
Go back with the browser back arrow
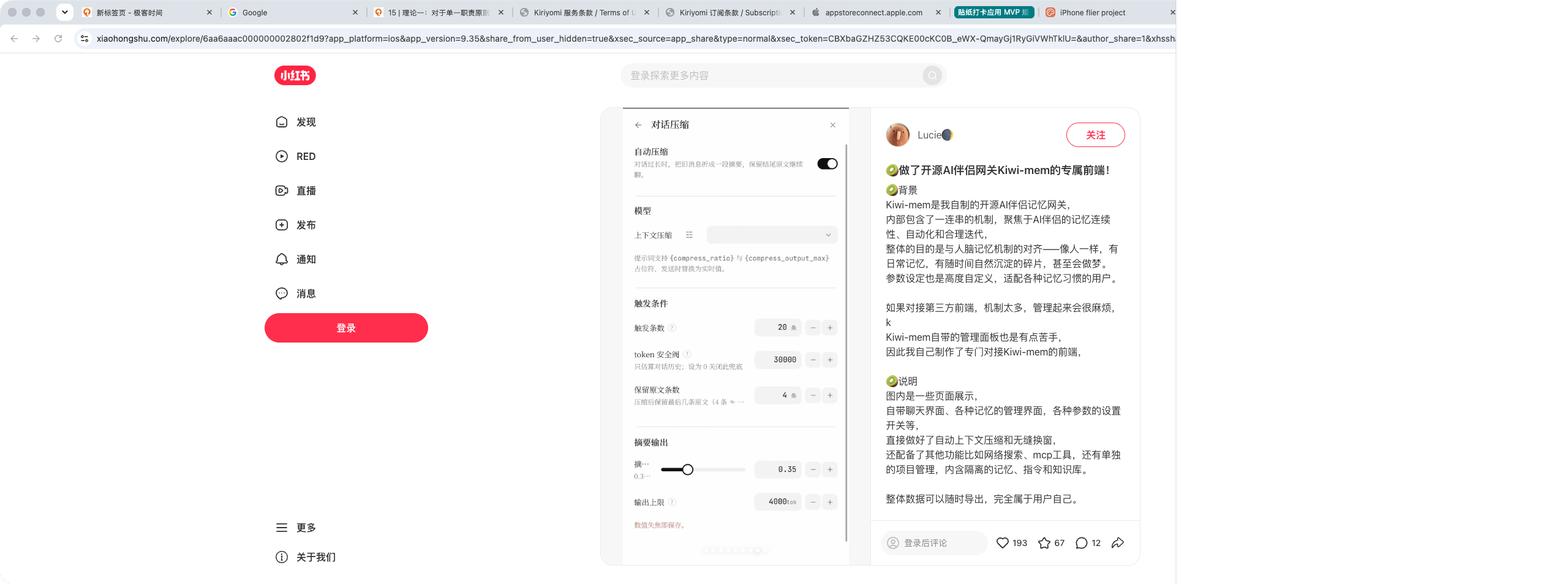coord(14,38)
